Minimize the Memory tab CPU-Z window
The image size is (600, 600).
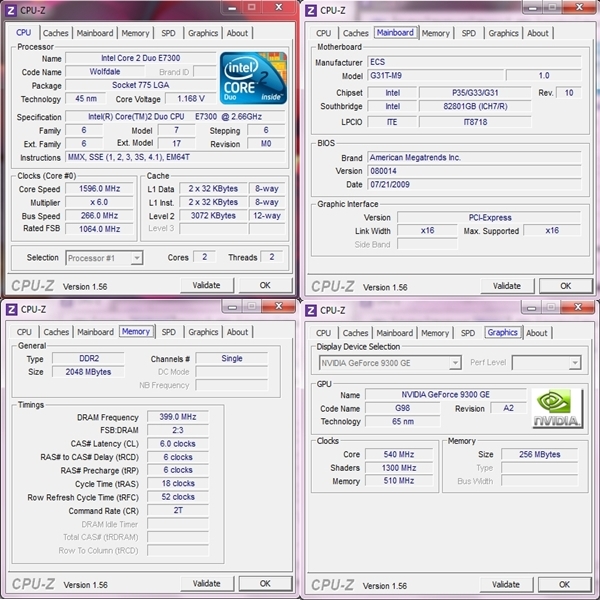coord(232,307)
